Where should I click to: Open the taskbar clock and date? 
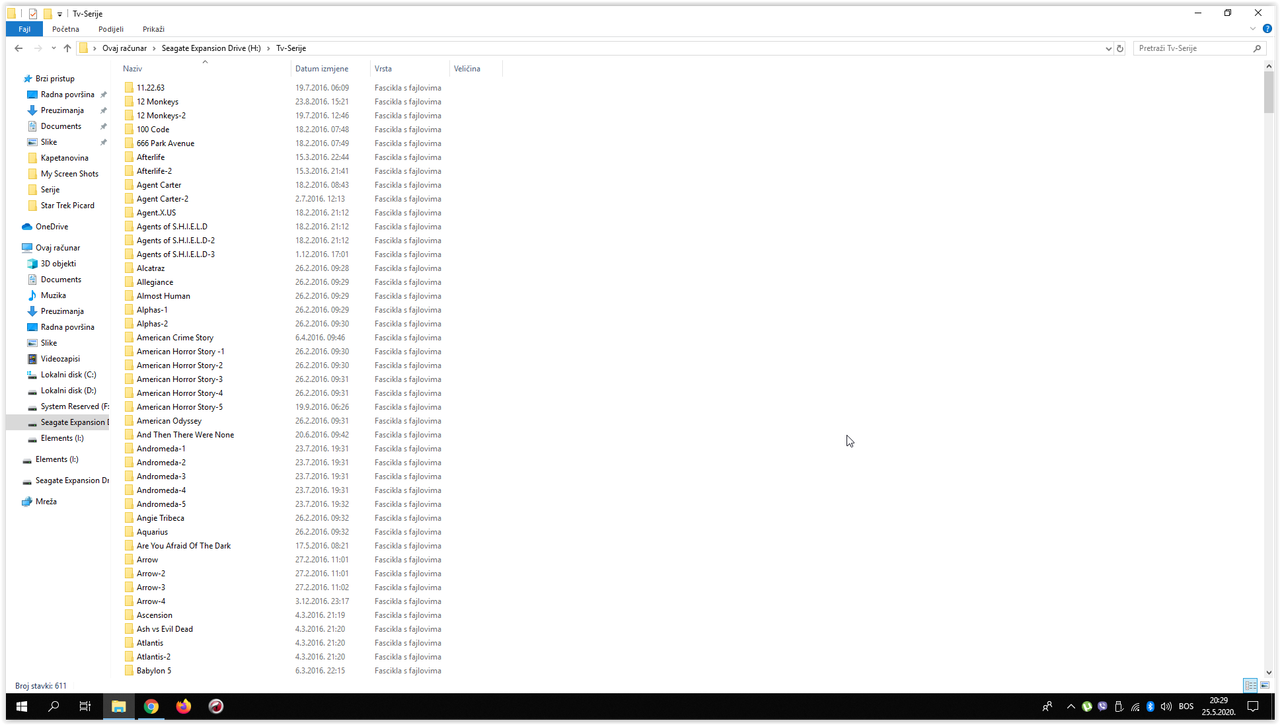(x=1218, y=706)
